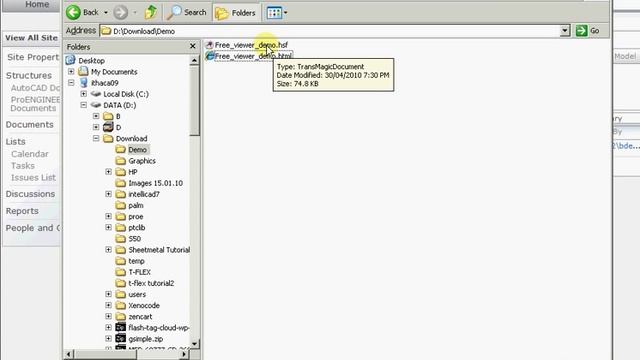Toggle the Folders pane button
Screen dimensions: 640x360
(236, 13)
